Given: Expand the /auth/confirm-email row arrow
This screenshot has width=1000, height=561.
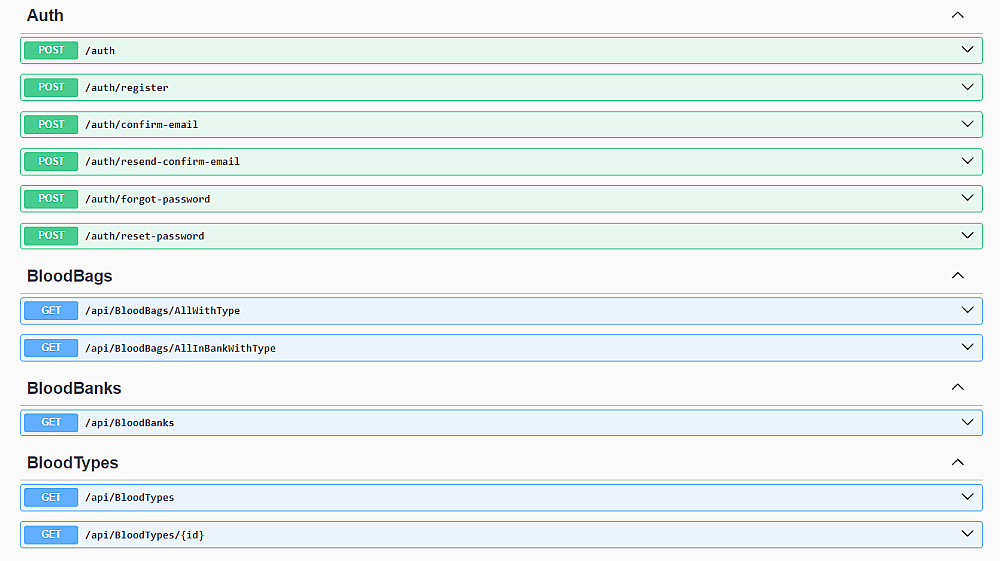Looking at the screenshot, I should [967, 124].
